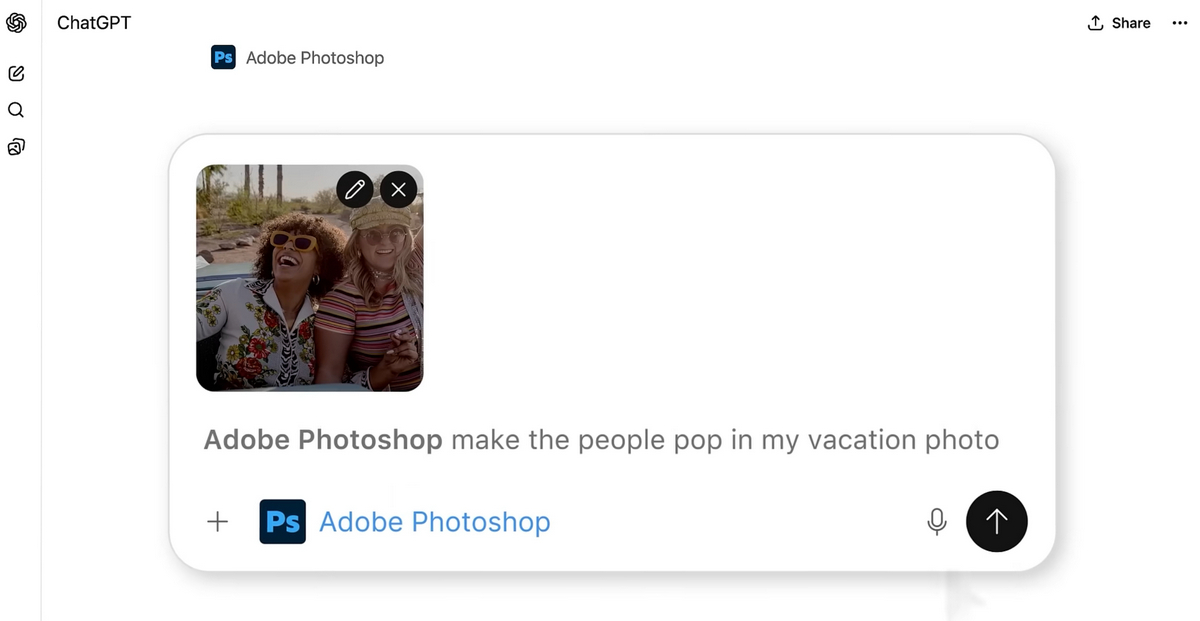Open the library images sidebar icon
This screenshot has height=621, width=1200.
16,147
